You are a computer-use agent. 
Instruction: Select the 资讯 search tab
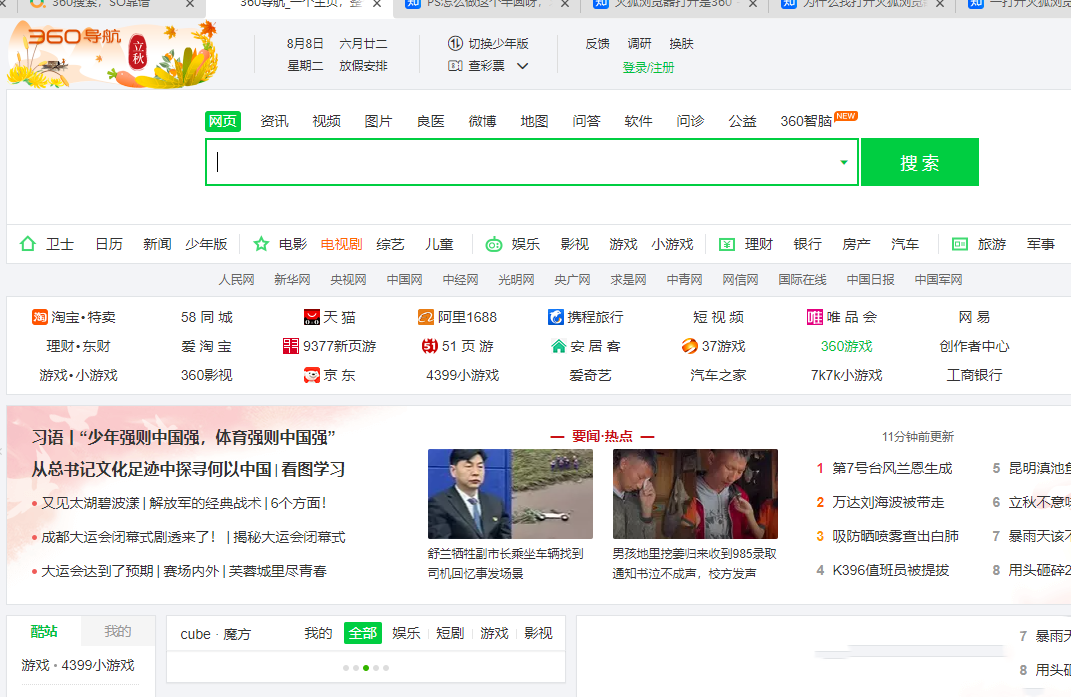[275, 122]
